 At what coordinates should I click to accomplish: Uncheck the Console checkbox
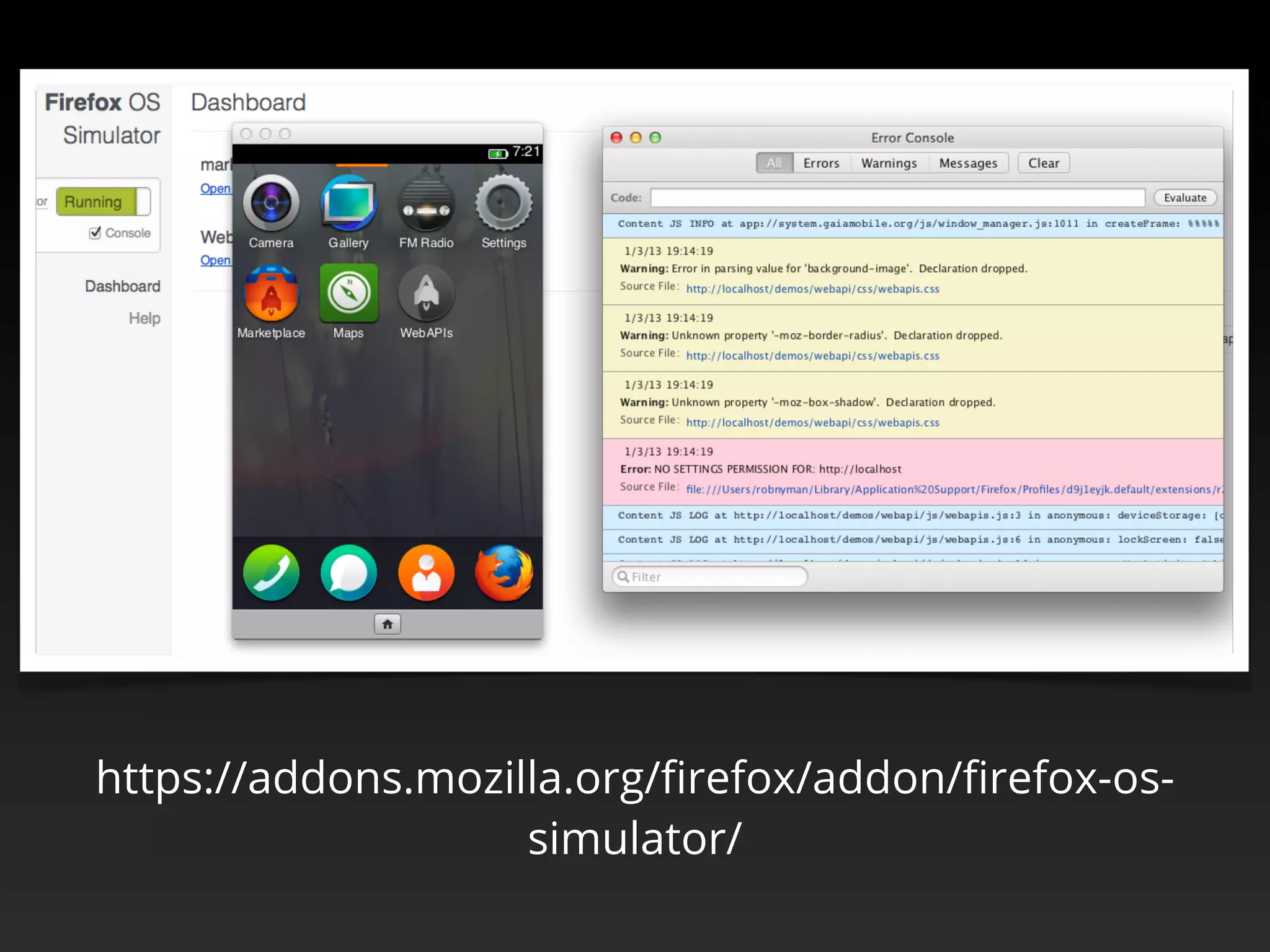coord(95,232)
